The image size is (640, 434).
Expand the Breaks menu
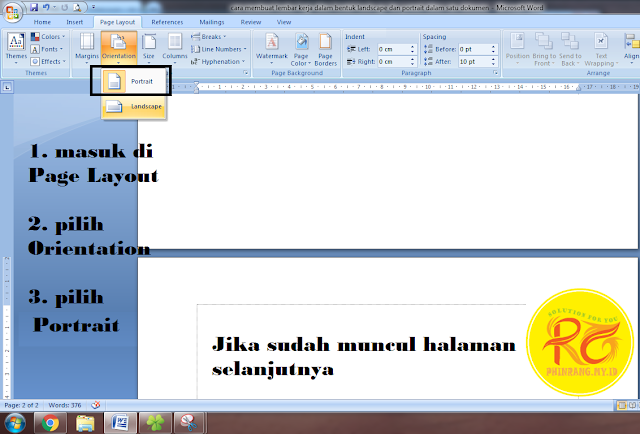(209, 37)
